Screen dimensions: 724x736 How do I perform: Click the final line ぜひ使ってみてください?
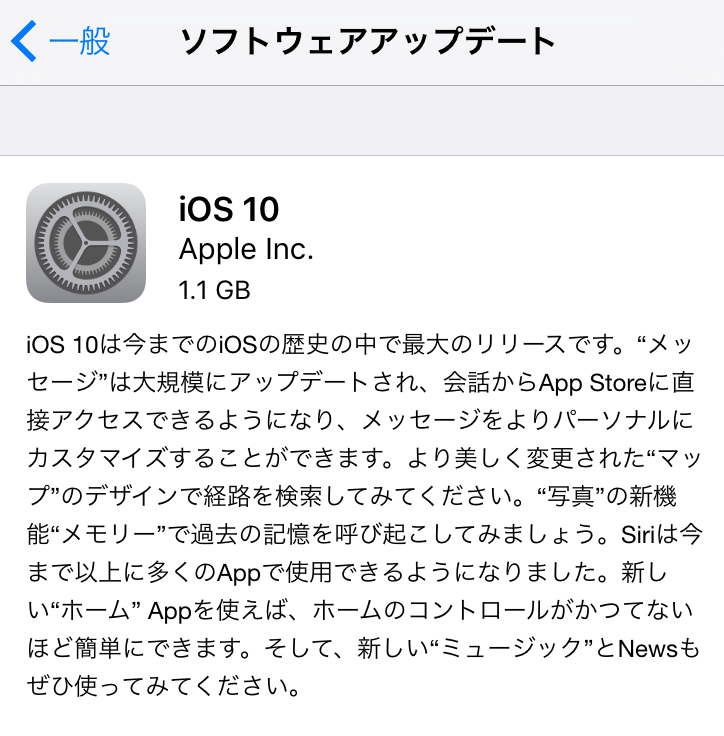(x=163, y=687)
